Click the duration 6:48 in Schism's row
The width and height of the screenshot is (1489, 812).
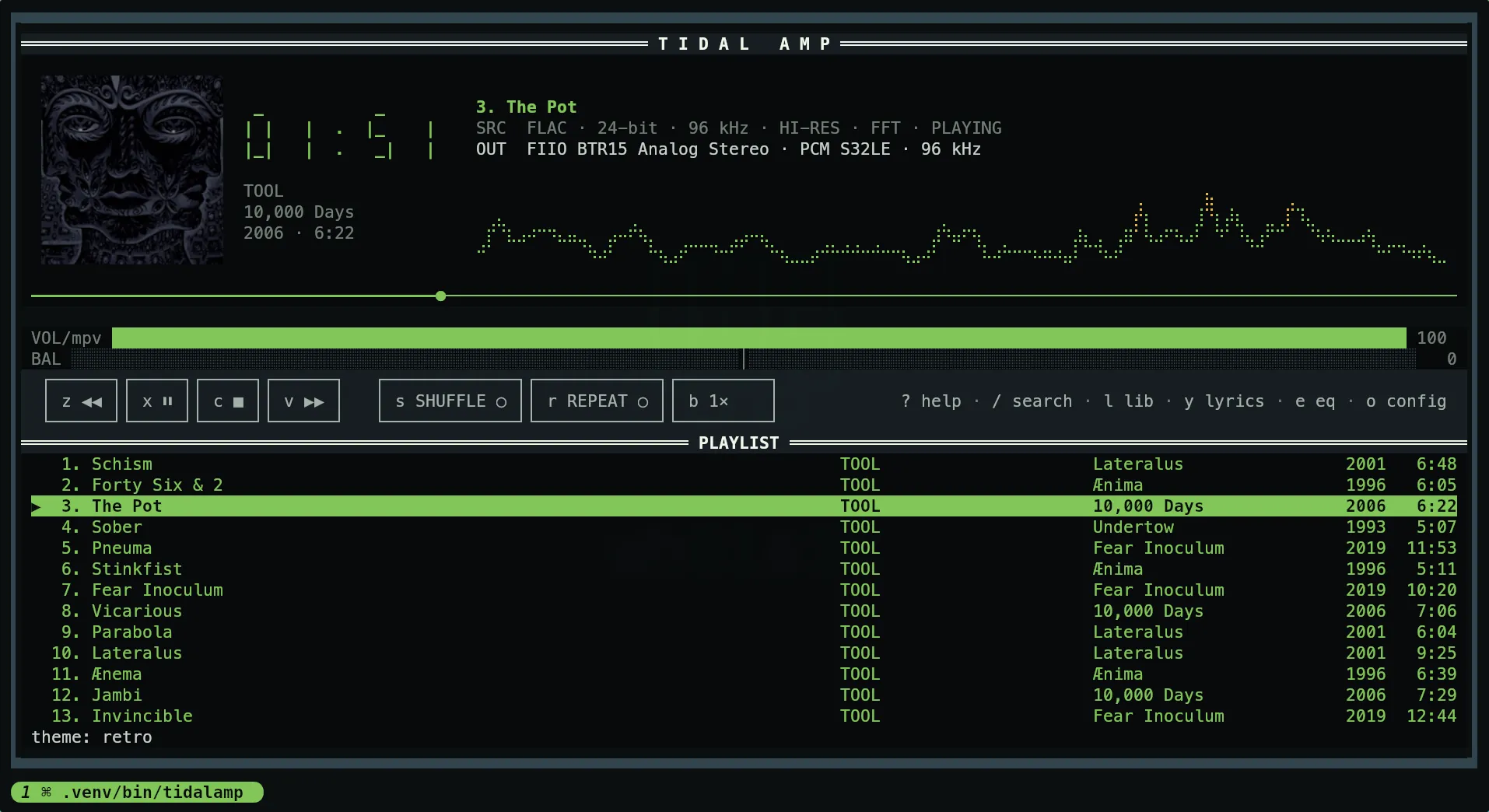pyautogui.click(x=1436, y=464)
